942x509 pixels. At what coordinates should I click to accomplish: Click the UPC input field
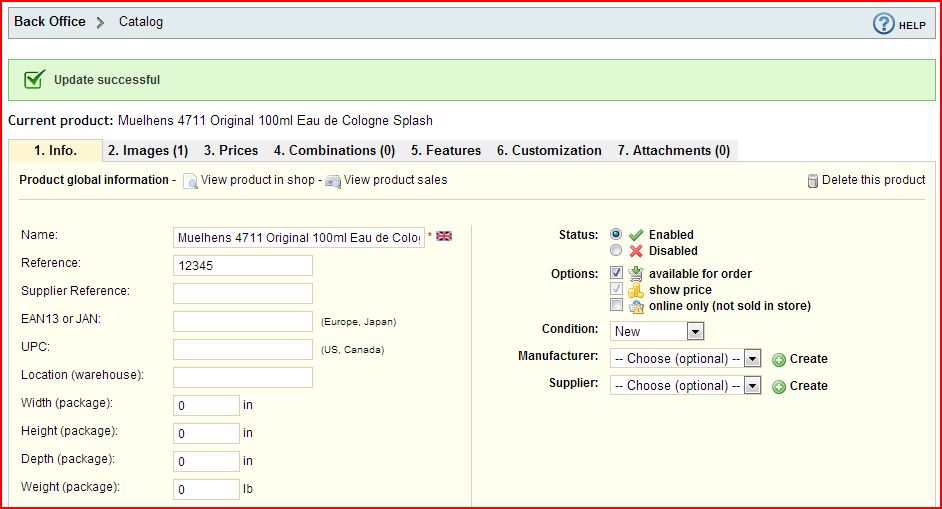click(x=243, y=349)
